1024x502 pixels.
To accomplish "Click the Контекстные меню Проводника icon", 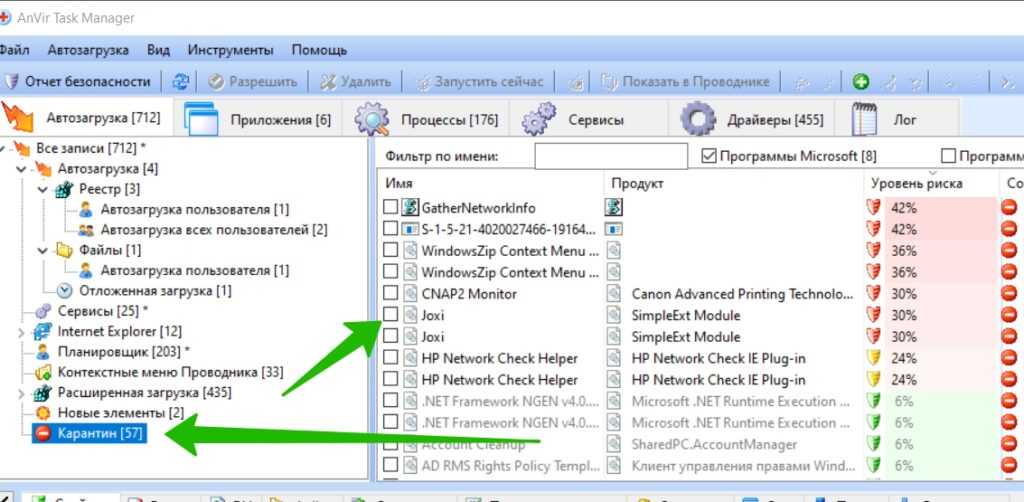I will (x=43, y=372).
